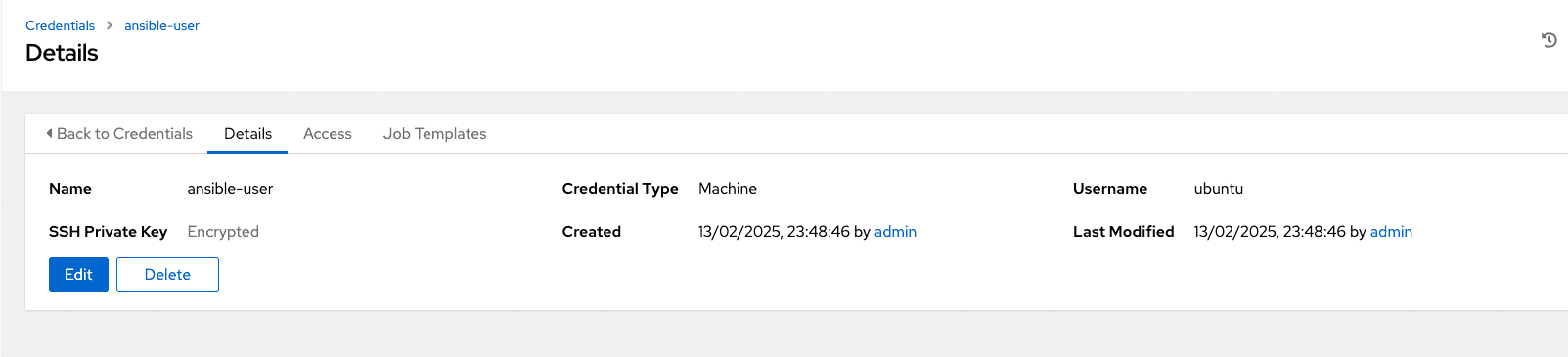Select the ansible-user name value
The image size is (1568, 357).
pos(230,189)
